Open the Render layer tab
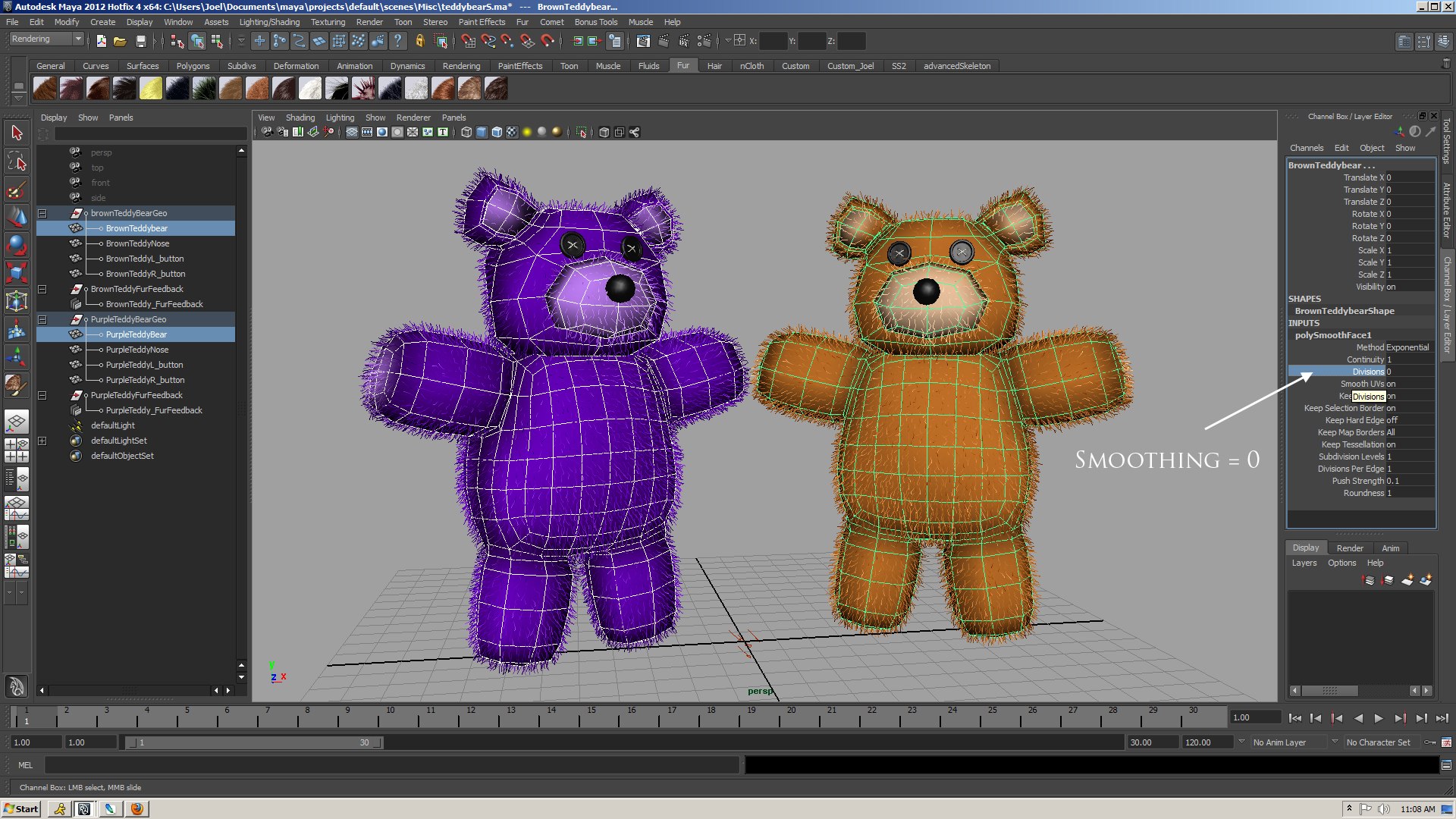The height and width of the screenshot is (819, 1456). coord(1349,548)
